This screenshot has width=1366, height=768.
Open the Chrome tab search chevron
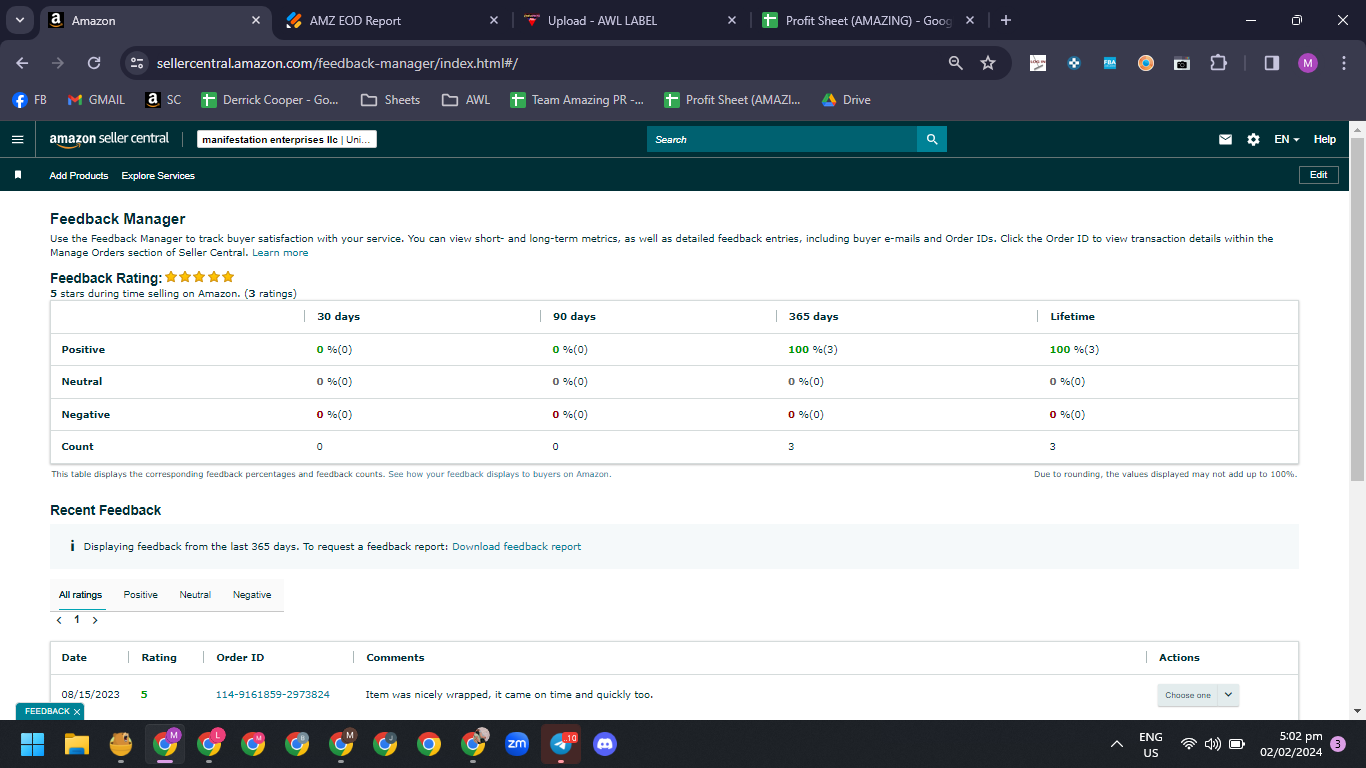pos(19,20)
